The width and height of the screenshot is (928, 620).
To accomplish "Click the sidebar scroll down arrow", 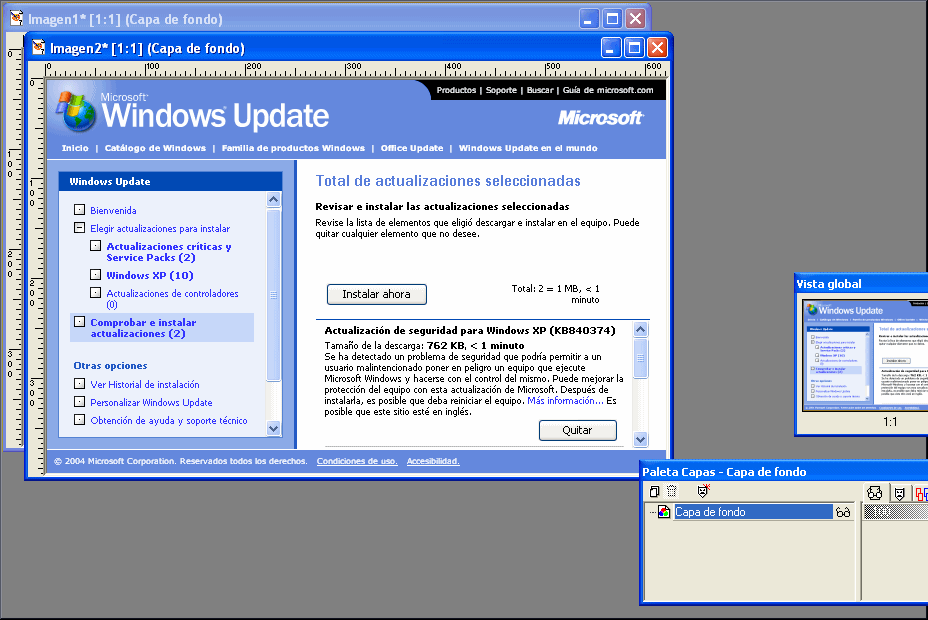I will click(274, 427).
